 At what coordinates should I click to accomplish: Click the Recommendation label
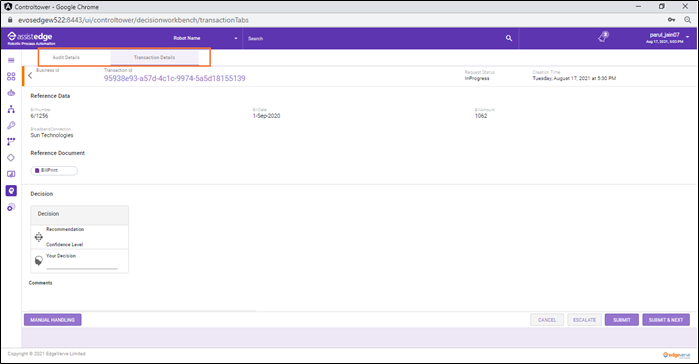[65, 229]
